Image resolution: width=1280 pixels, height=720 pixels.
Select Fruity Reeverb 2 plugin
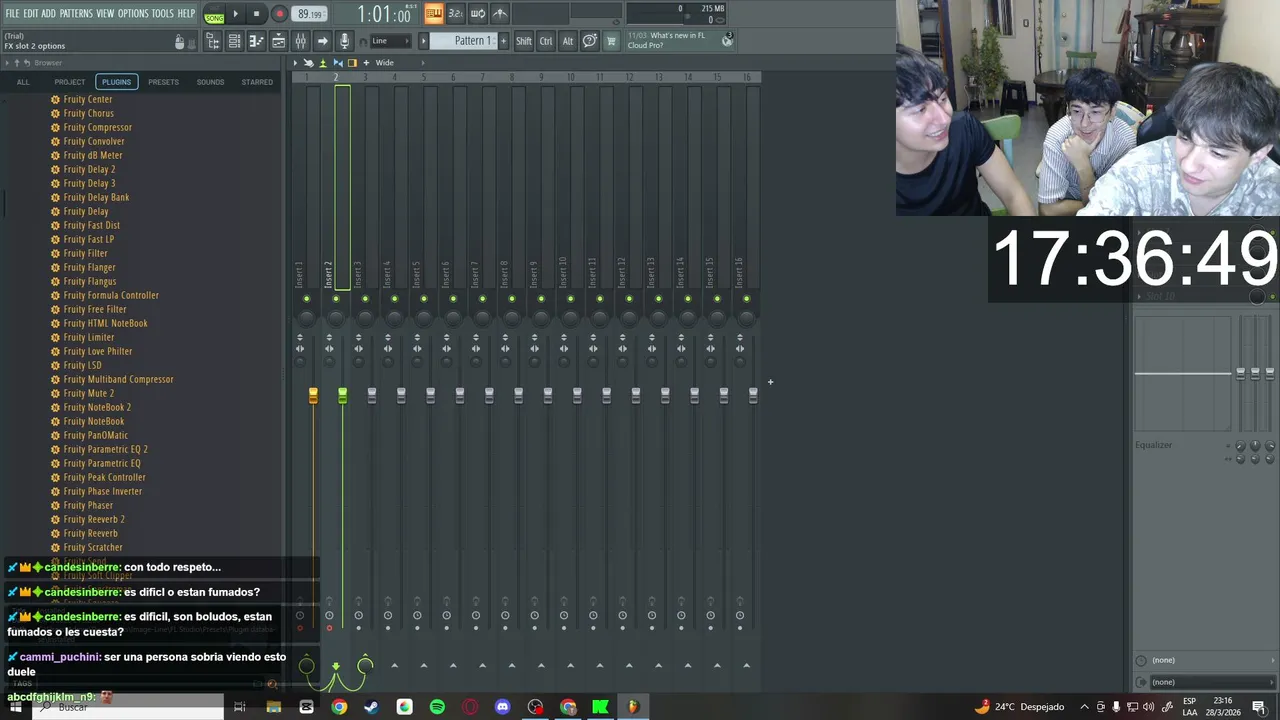click(93, 519)
